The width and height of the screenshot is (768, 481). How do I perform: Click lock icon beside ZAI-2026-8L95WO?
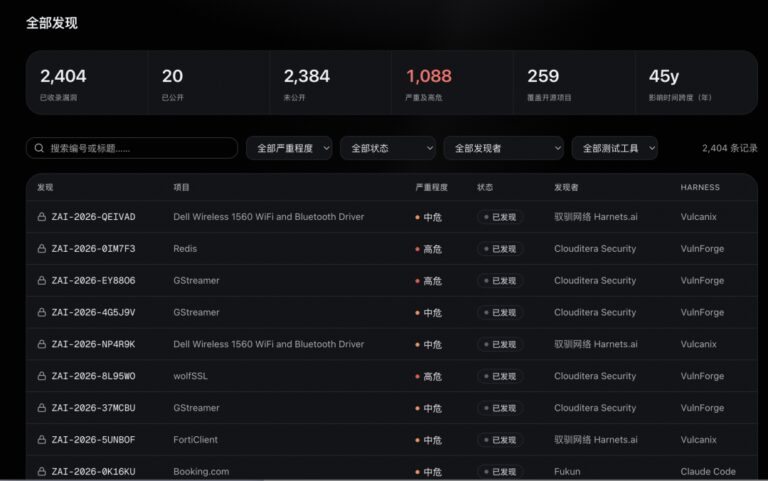tap(42, 376)
